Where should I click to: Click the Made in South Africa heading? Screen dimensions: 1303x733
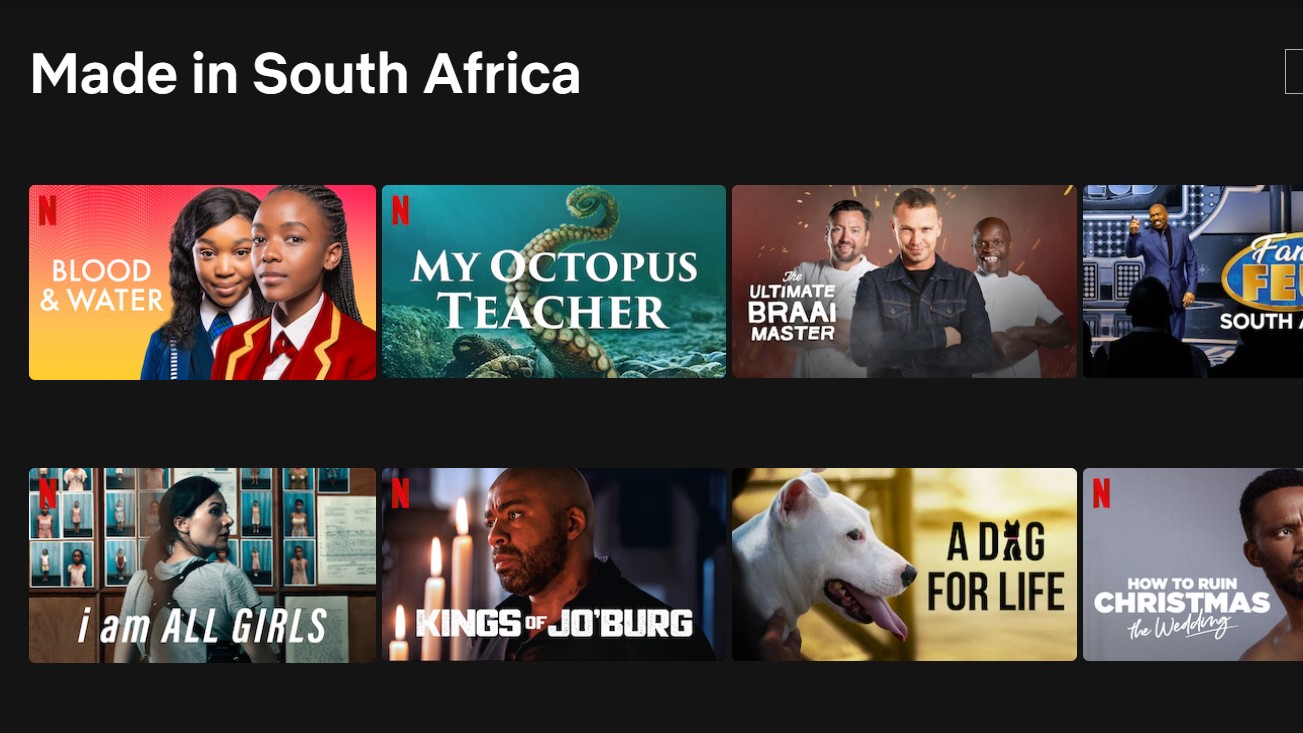305,73
